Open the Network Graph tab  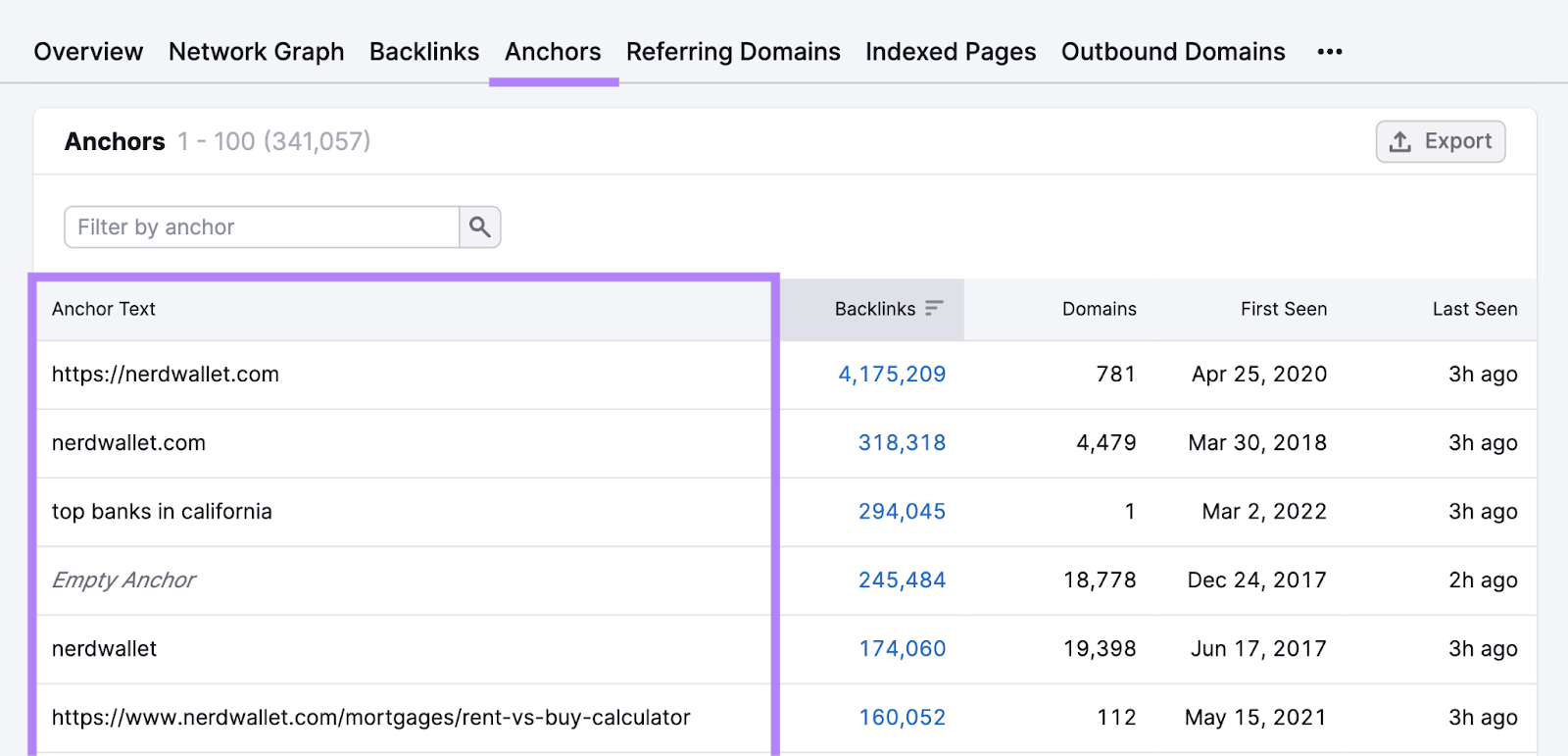[x=257, y=52]
